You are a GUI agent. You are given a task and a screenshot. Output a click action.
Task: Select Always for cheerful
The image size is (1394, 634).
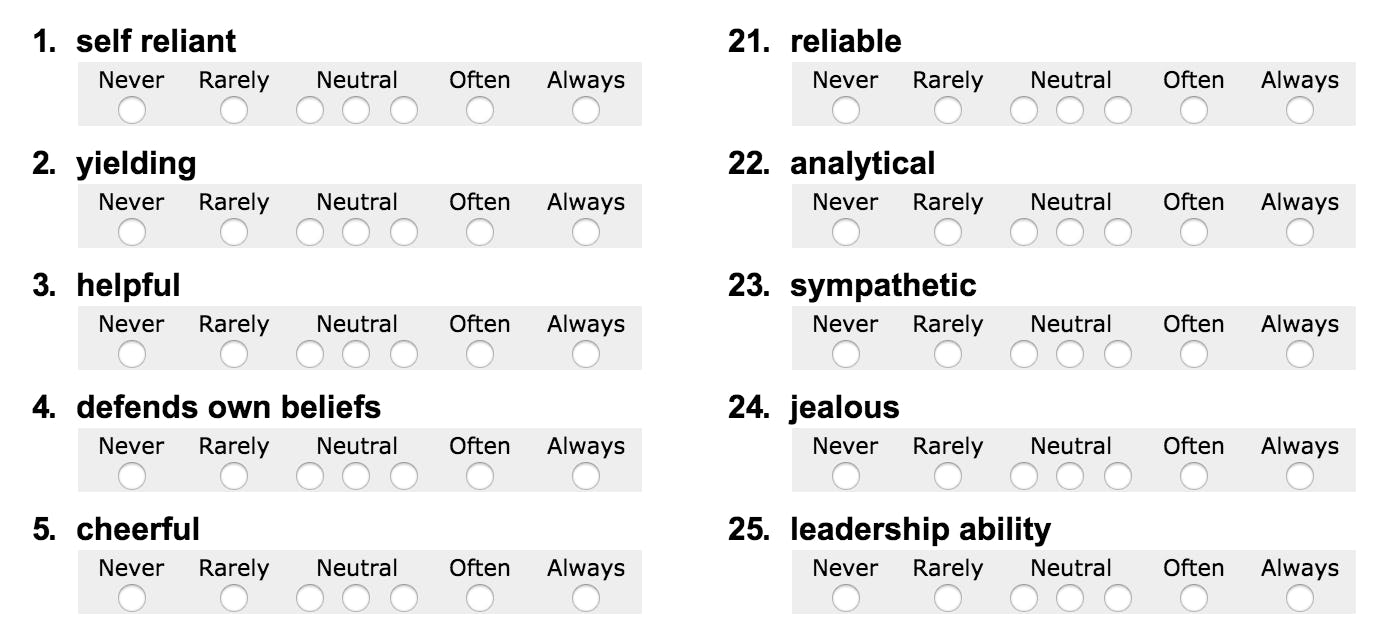coord(586,598)
